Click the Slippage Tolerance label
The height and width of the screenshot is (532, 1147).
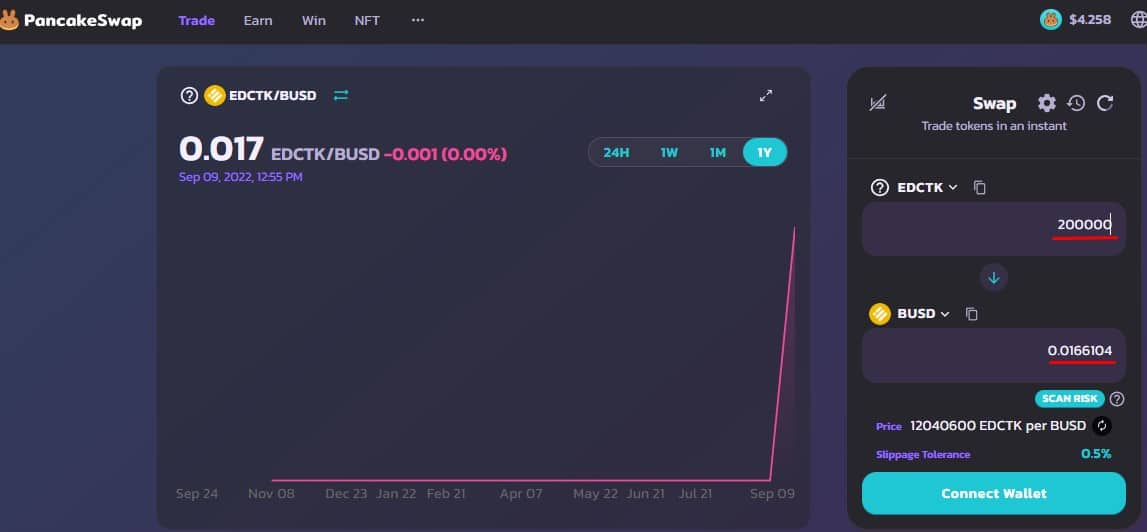[923, 454]
